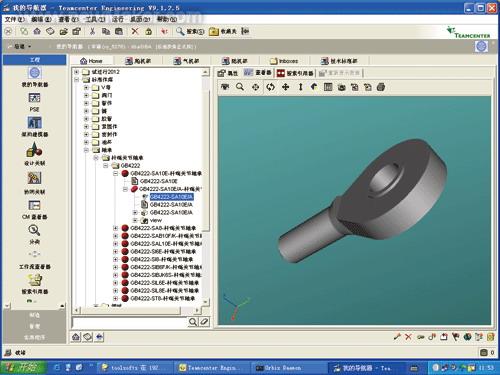Click the search magnifier beside the tree input

(193, 322)
